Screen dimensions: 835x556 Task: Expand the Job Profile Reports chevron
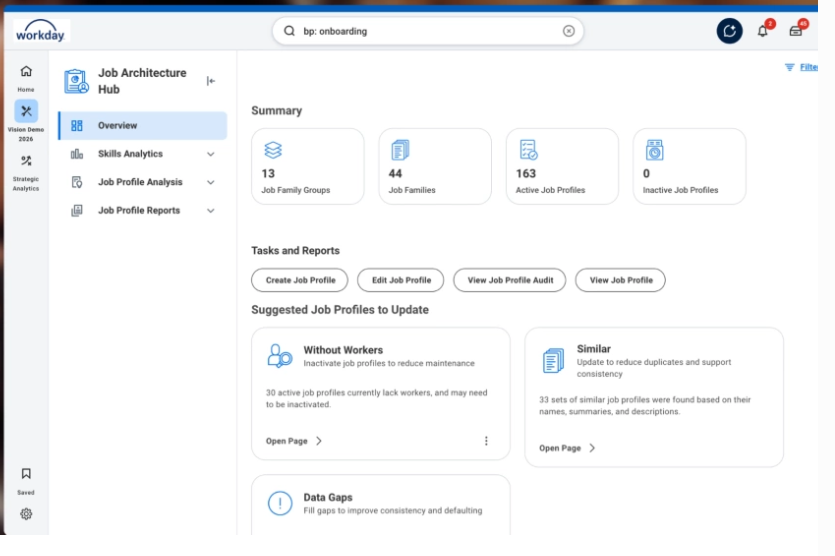[211, 210]
